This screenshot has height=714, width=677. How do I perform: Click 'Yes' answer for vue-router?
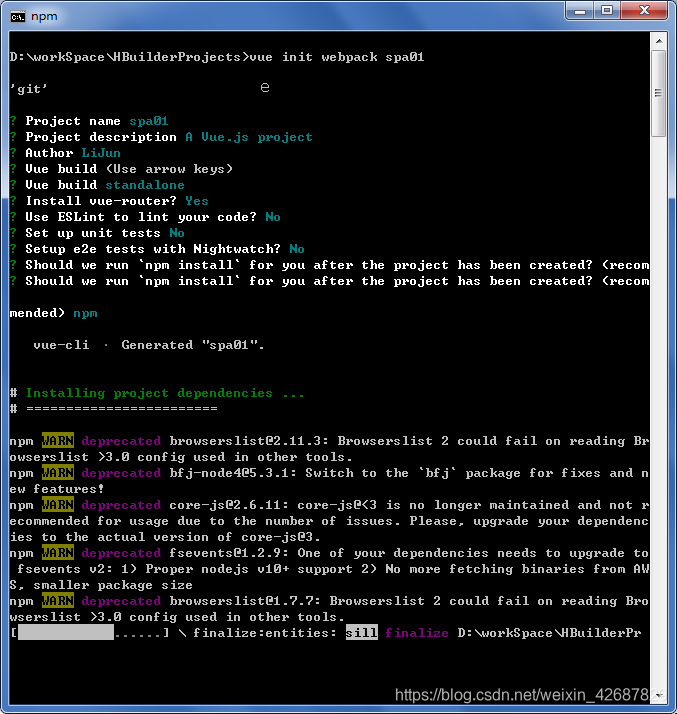197,201
